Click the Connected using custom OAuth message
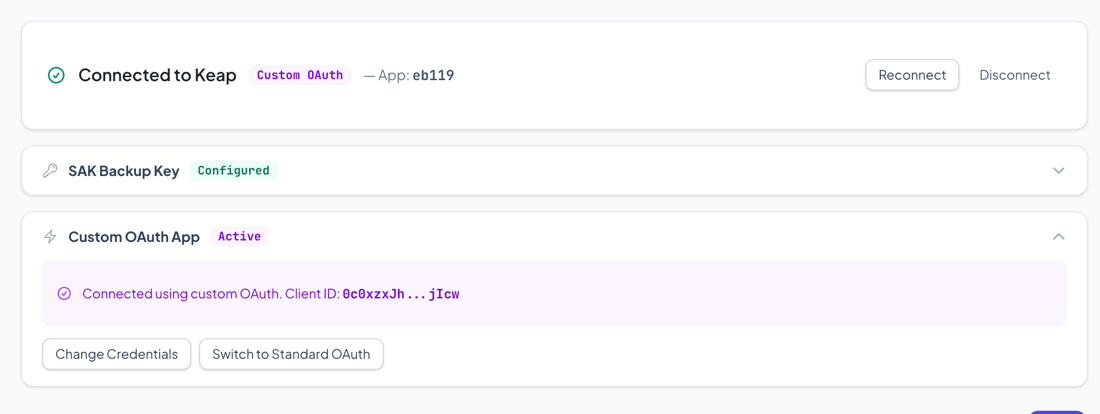 pyautogui.click(x=271, y=294)
